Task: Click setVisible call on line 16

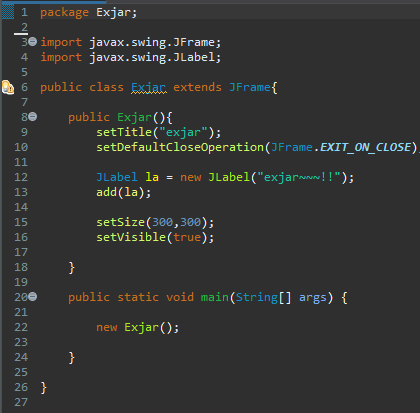Action: [131, 237]
